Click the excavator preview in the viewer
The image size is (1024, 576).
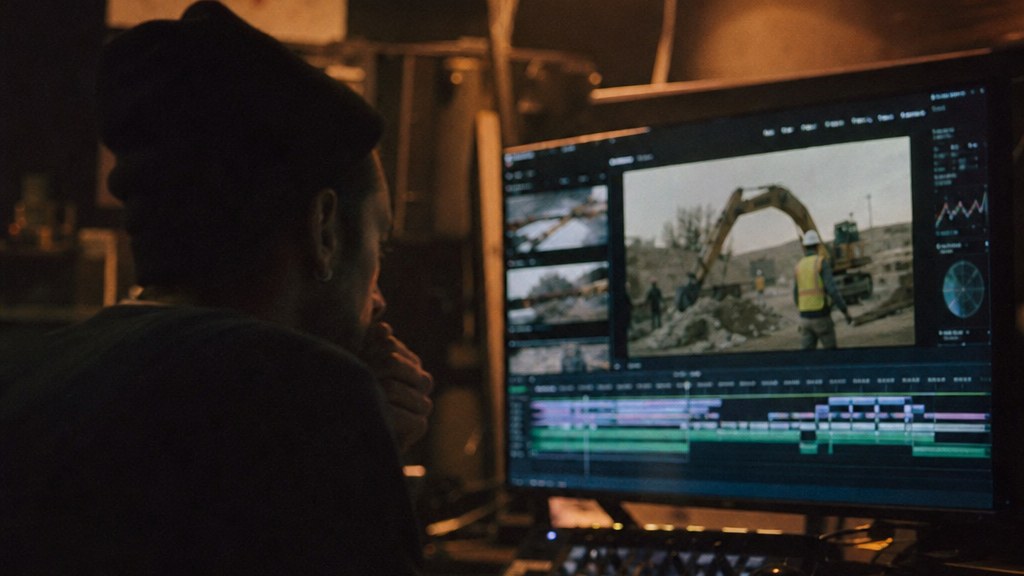(x=768, y=246)
